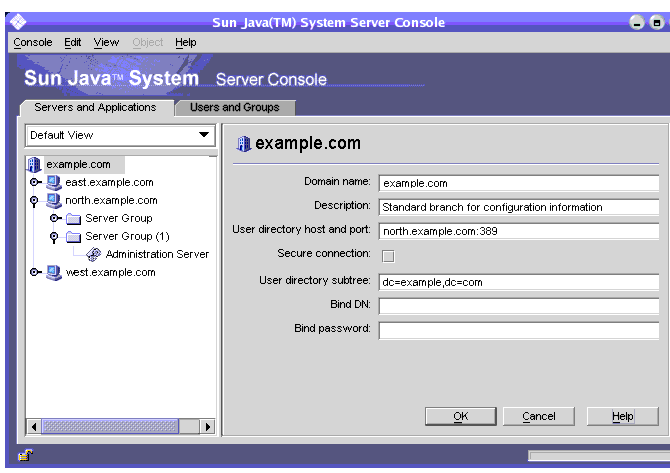Viewport: 670px width, 473px height.
Task: Expand the Server Group node
Action: [55, 218]
